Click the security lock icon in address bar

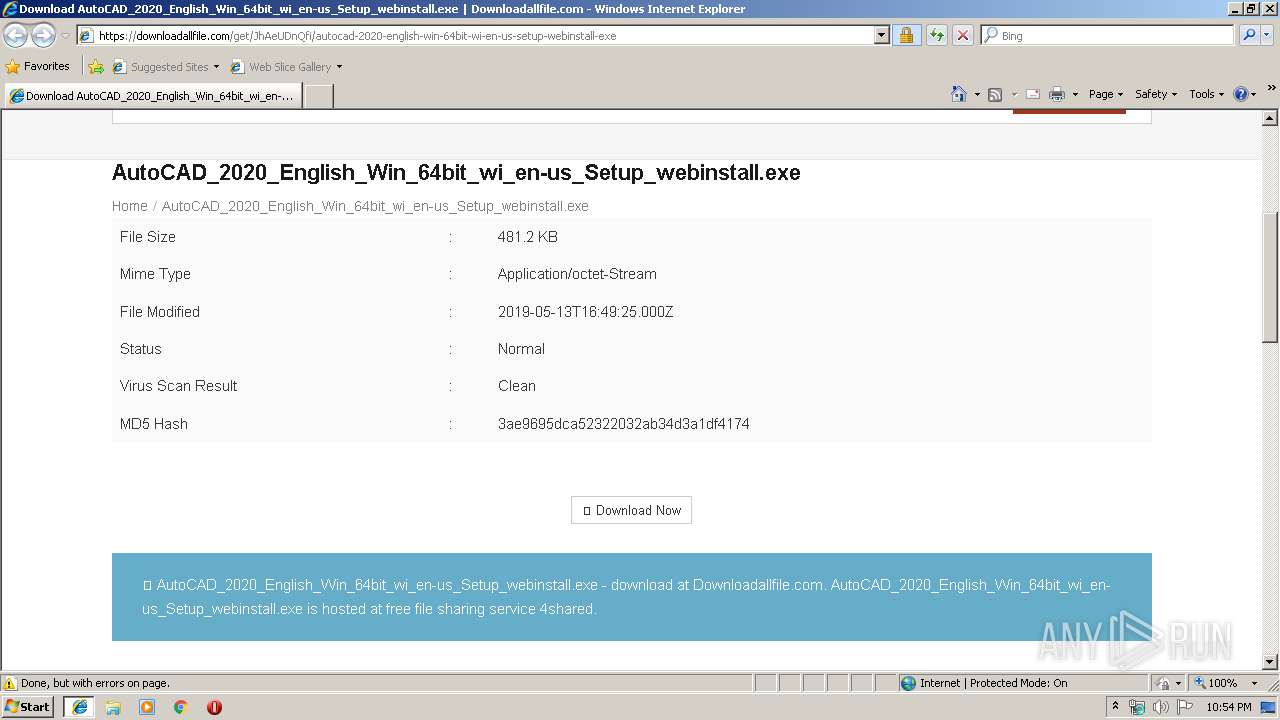pyautogui.click(x=906, y=35)
